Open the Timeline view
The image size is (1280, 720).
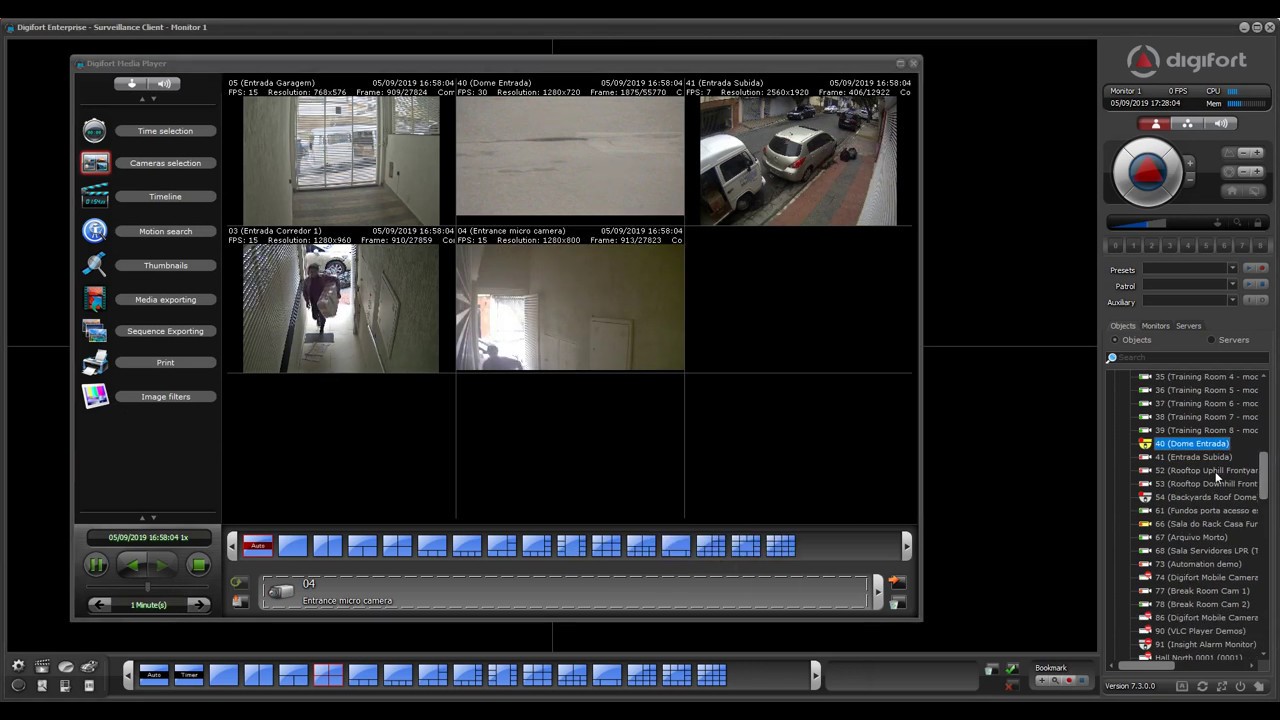tap(165, 197)
